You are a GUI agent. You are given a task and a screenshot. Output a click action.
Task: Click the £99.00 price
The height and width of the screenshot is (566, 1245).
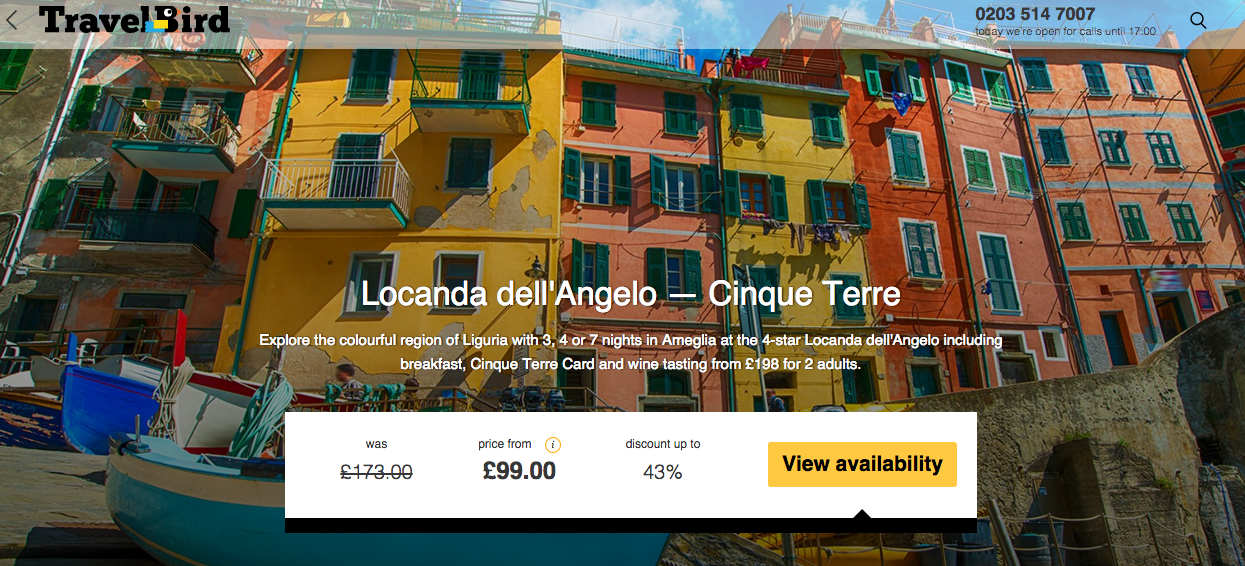click(519, 471)
